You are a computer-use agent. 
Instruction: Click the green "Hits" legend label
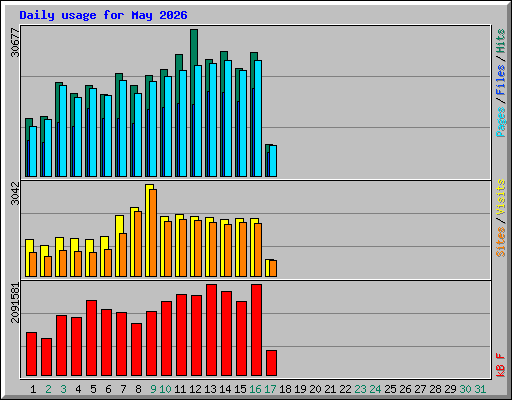(501, 41)
